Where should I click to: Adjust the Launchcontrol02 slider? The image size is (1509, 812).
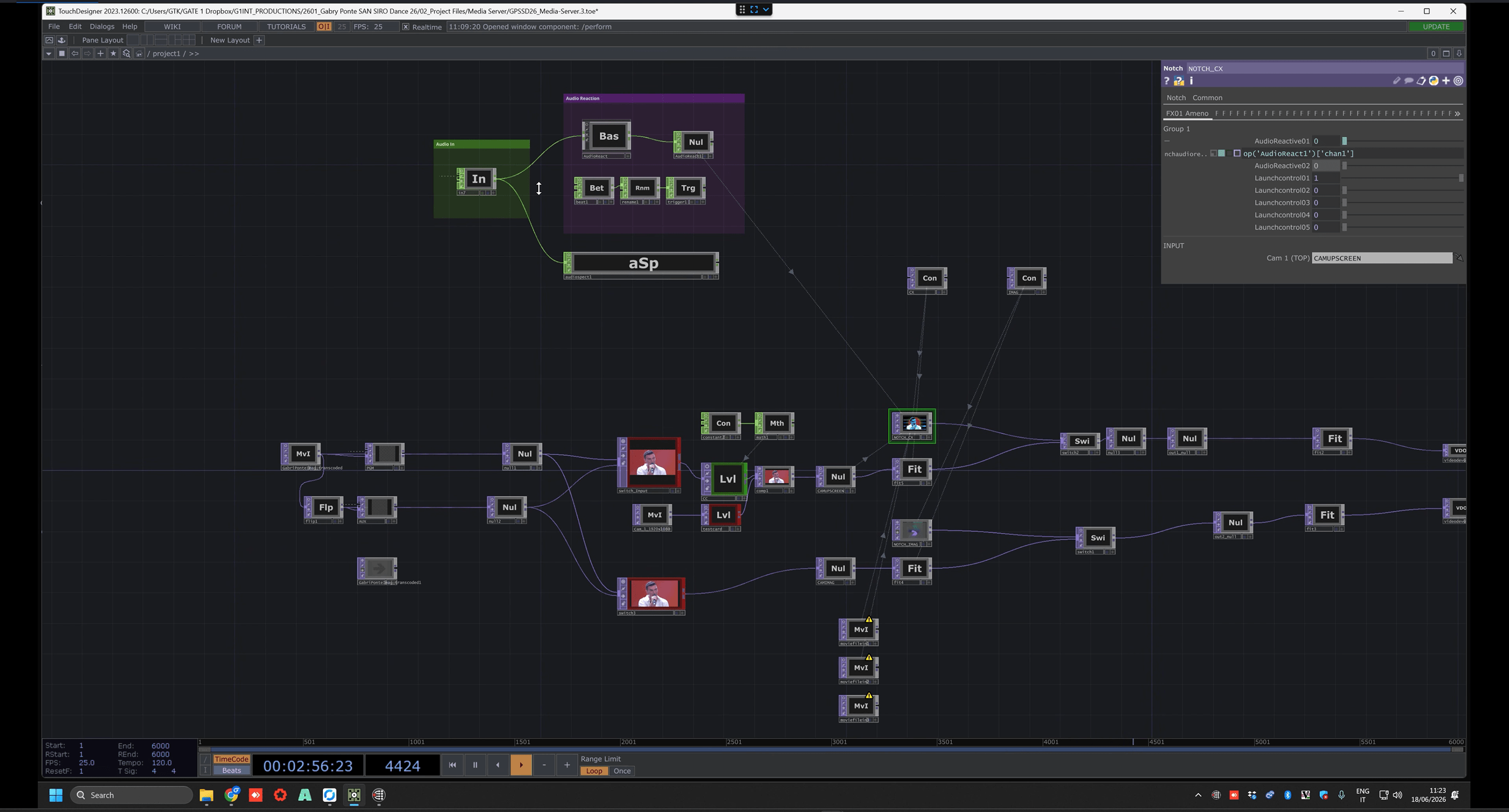pyautogui.click(x=1402, y=190)
